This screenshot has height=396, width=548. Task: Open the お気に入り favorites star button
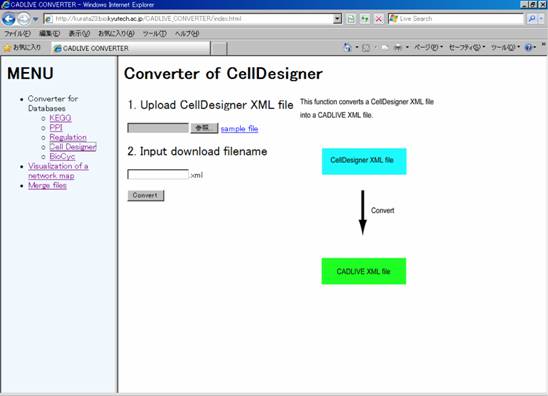tap(22, 48)
